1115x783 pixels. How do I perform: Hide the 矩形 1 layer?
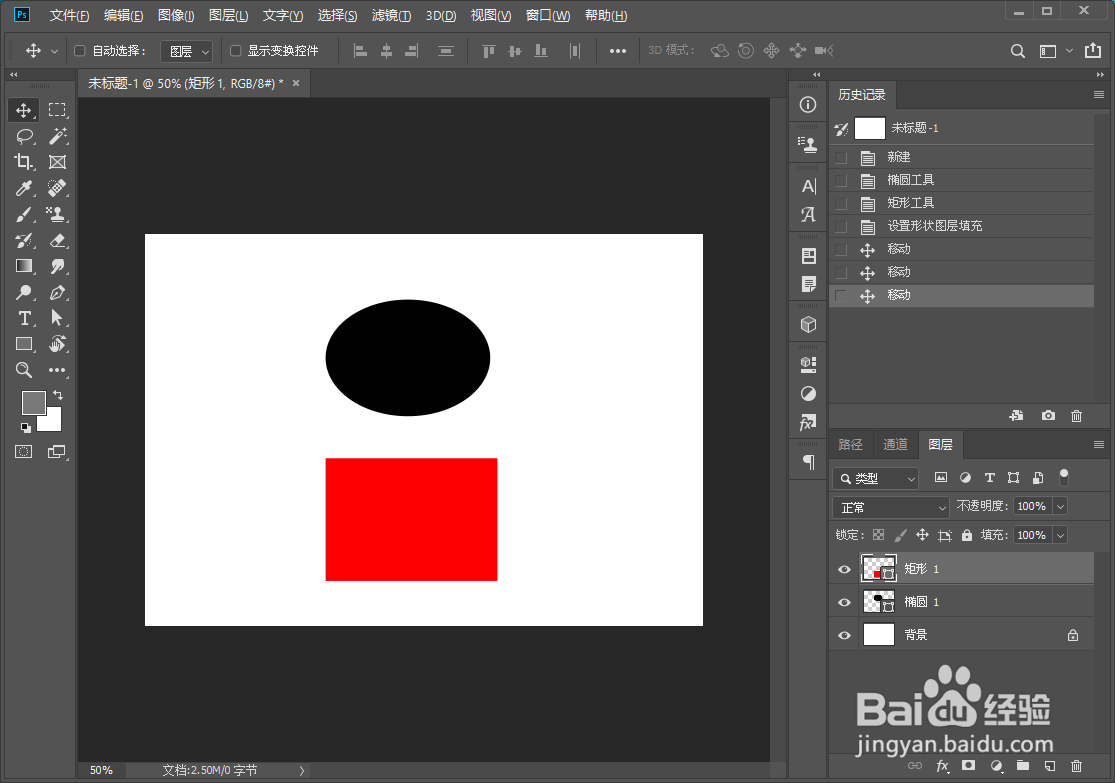tap(844, 570)
